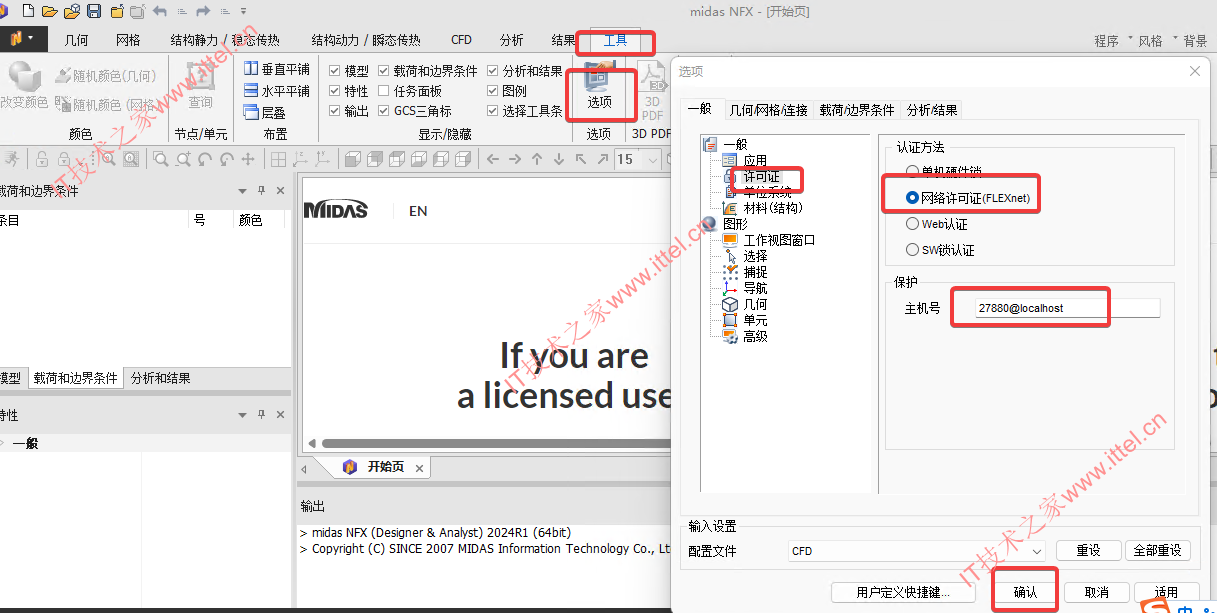This screenshot has width=1217, height=613.
Task: Click the Undo arrow in quick access toolbar
Action: [x=160, y=11]
